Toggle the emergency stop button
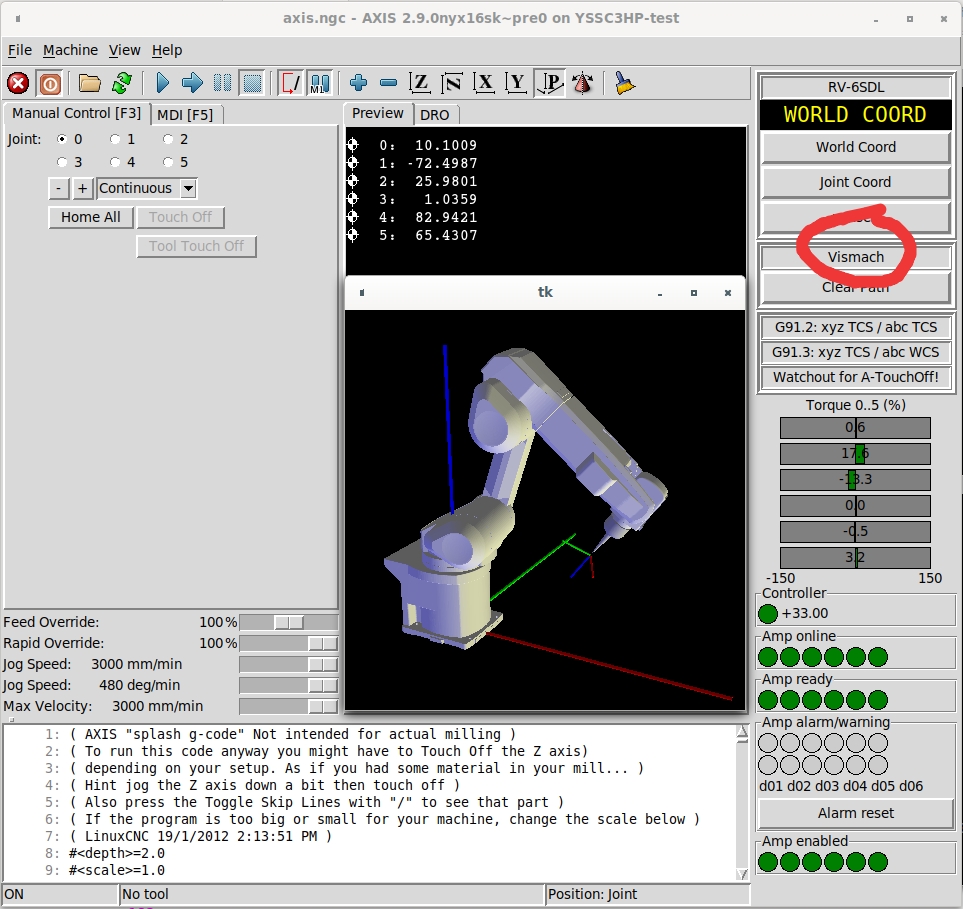This screenshot has width=963, height=909. pyautogui.click(x=18, y=83)
